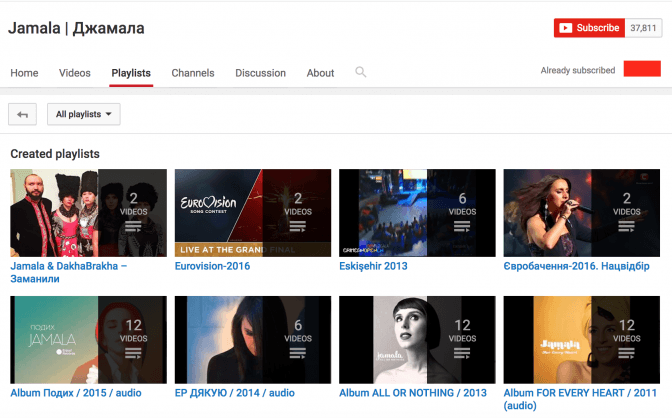This screenshot has height=418, width=672.
Task: Select the Playlists tab
Action: coord(131,73)
